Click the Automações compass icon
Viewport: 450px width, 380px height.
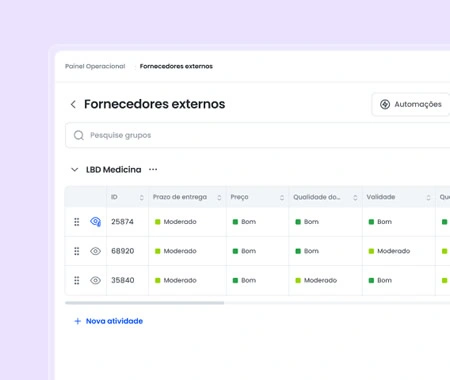[x=385, y=104]
